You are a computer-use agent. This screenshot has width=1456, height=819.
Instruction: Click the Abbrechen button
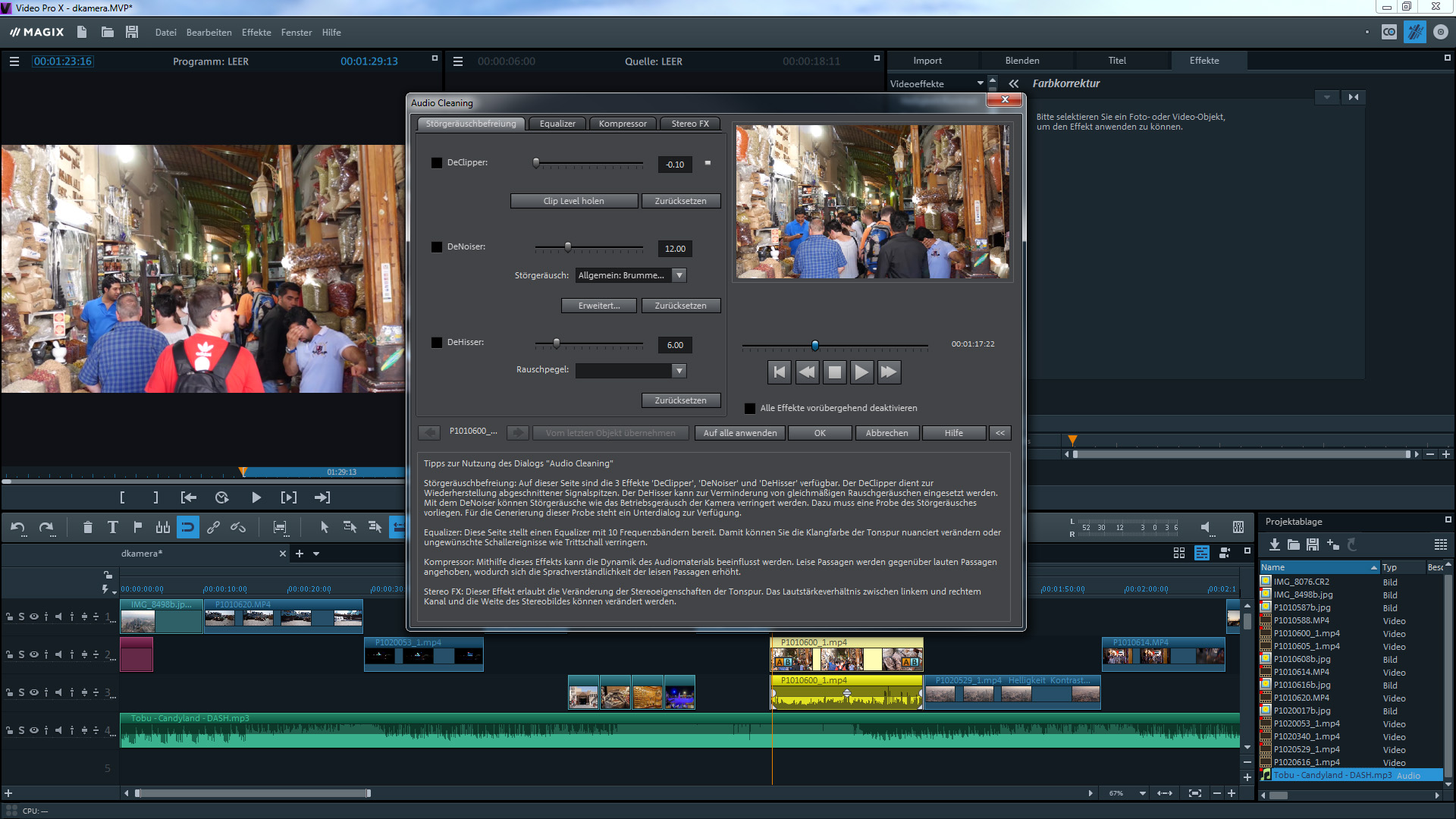pyautogui.click(x=887, y=433)
